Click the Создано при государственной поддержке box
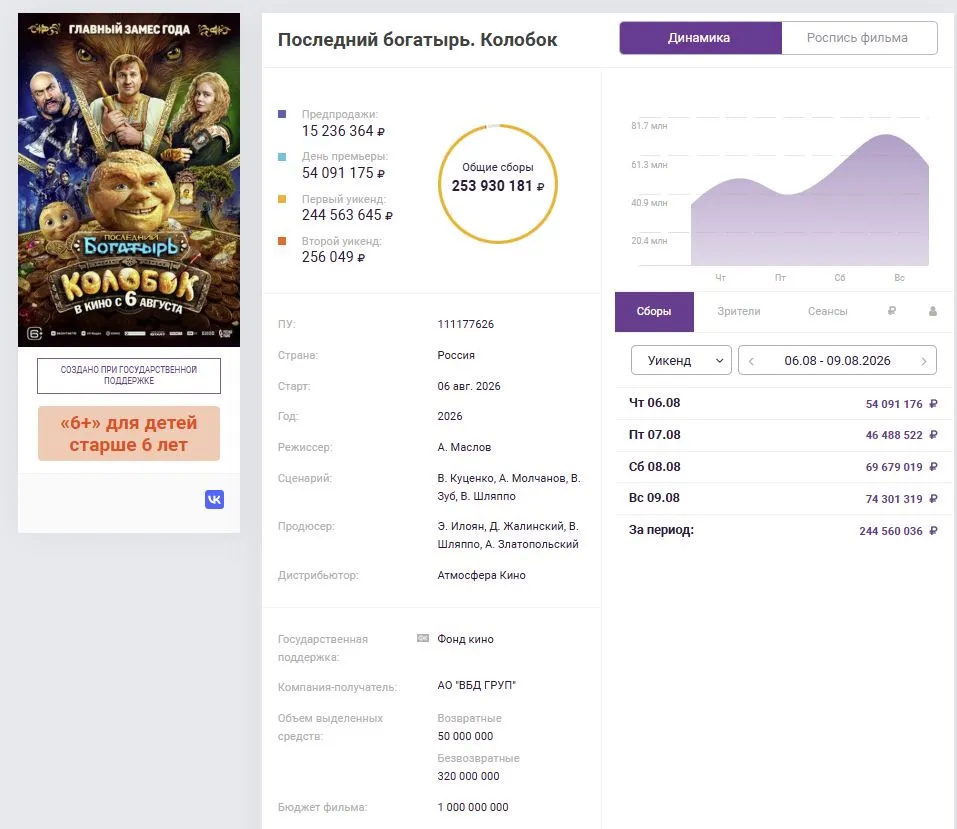Viewport: 957px width, 829px height. click(x=129, y=375)
